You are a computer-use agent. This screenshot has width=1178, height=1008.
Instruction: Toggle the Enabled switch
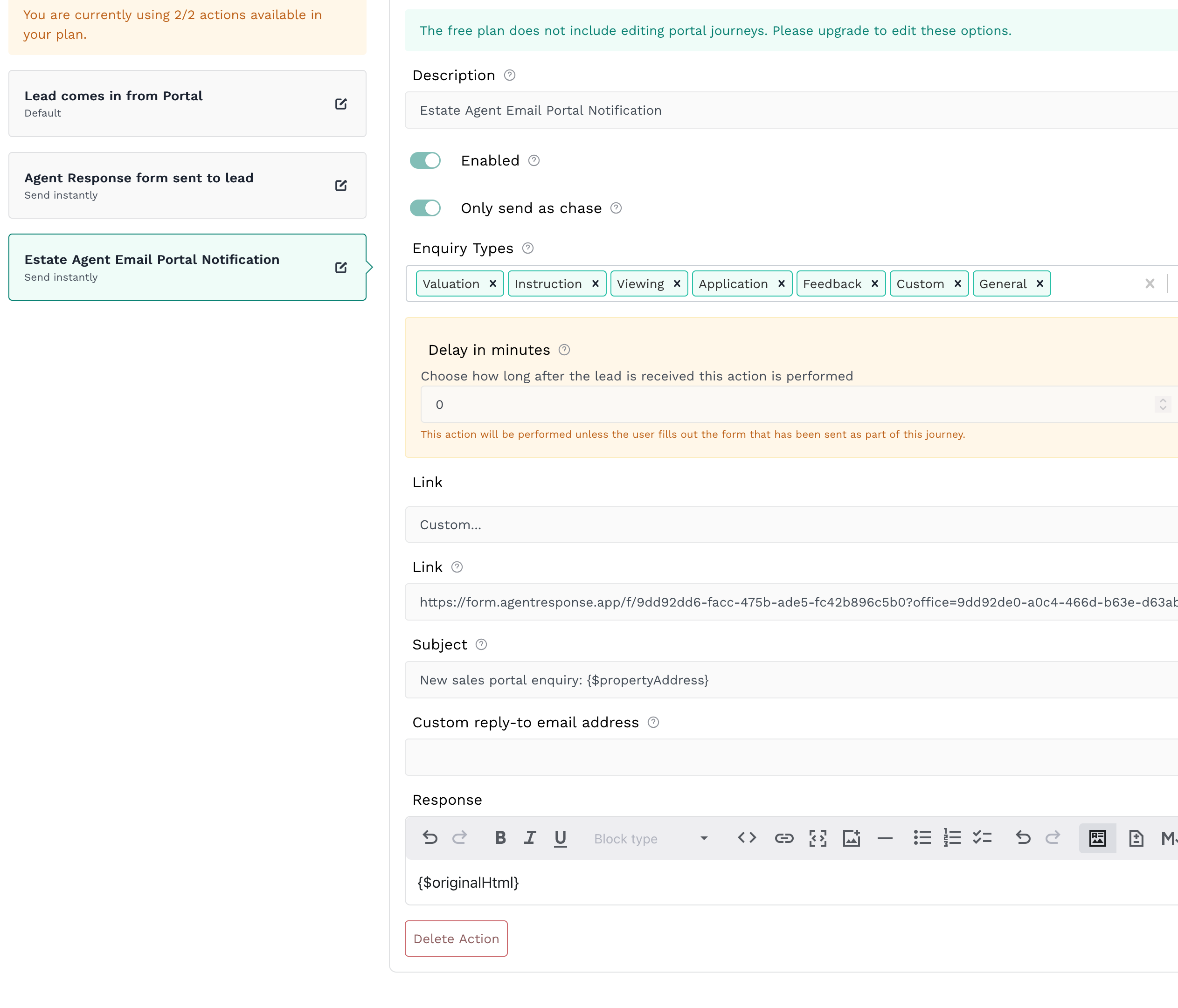(425, 160)
